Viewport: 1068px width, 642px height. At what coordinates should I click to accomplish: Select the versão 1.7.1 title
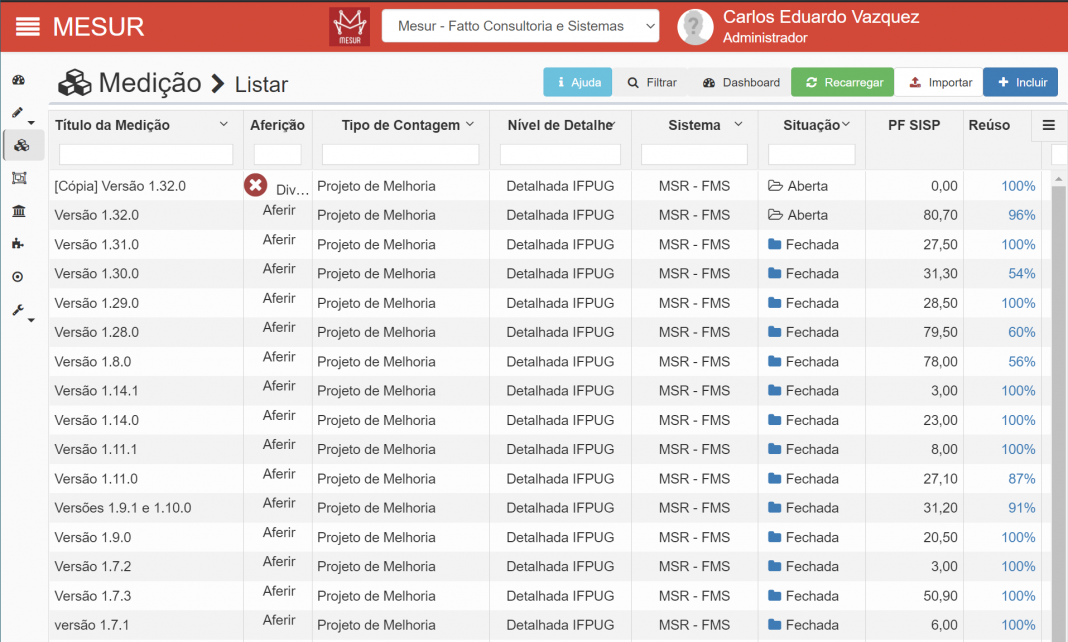pyautogui.click(x=92, y=625)
